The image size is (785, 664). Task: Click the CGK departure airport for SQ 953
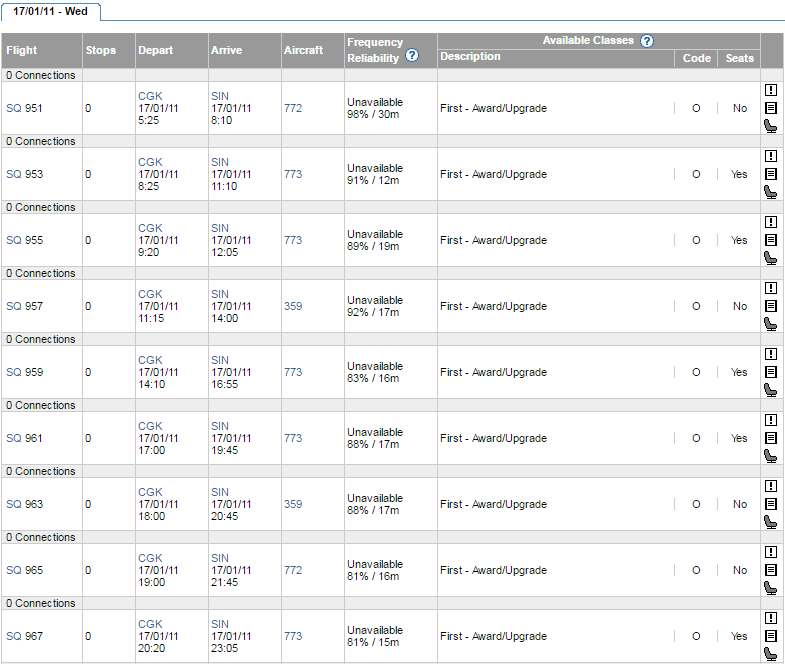pyautogui.click(x=150, y=162)
